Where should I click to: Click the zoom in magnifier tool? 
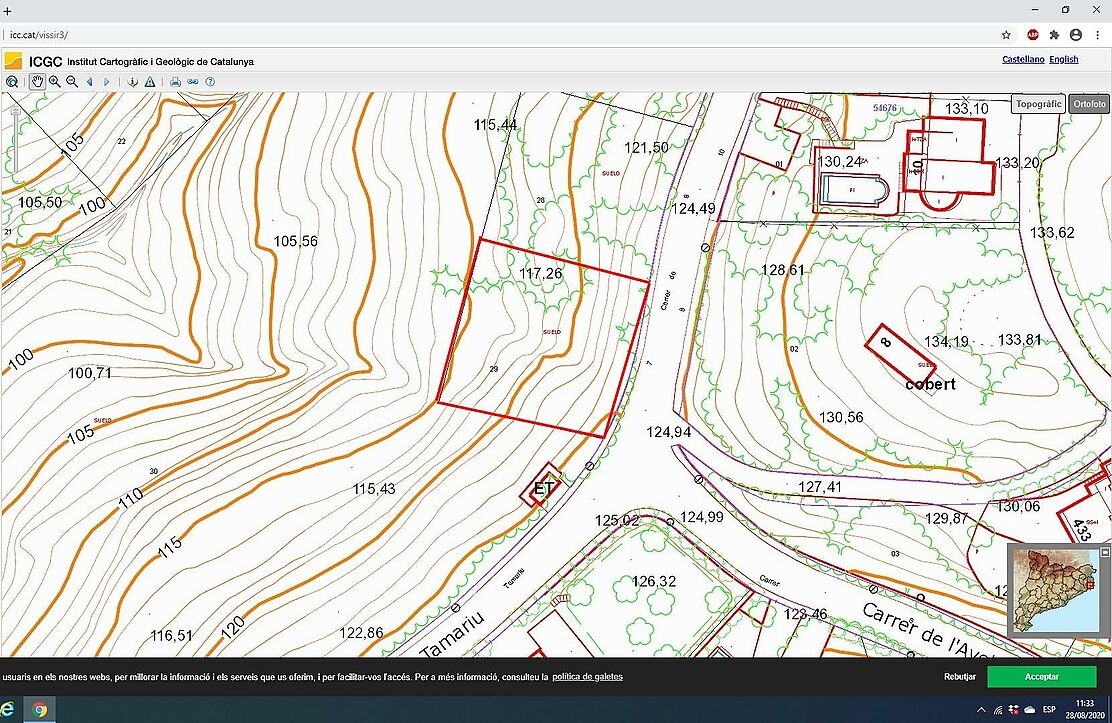click(54, 82)
